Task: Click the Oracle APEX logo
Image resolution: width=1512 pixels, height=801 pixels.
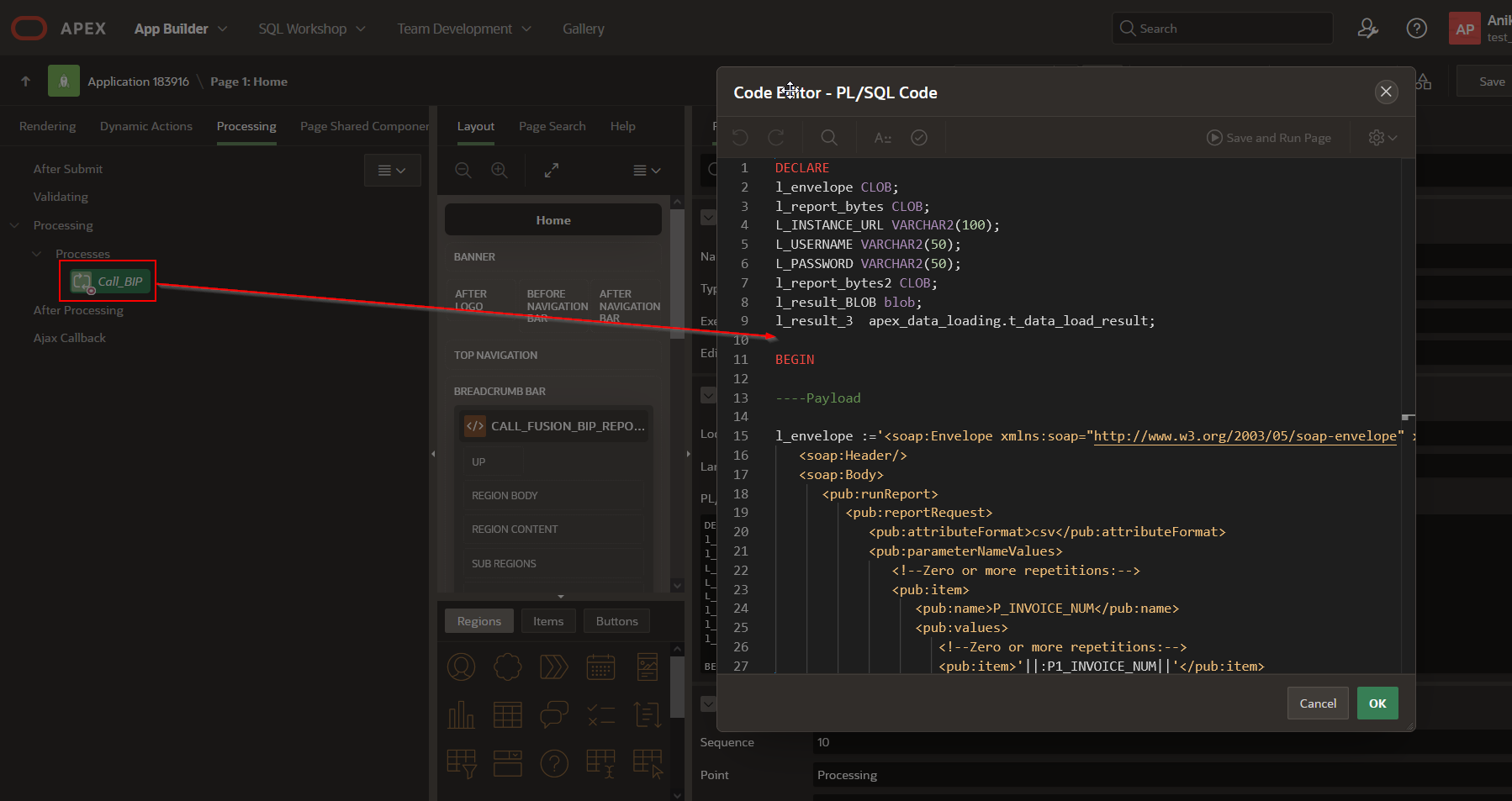Action: pyautogui.click(x=59, y=28)
